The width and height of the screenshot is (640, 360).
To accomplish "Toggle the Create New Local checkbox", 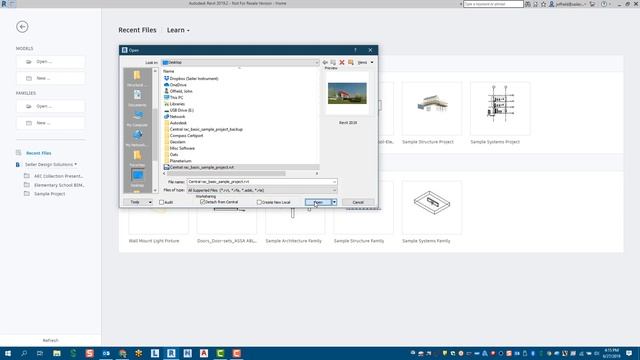I will pos(259,202).
